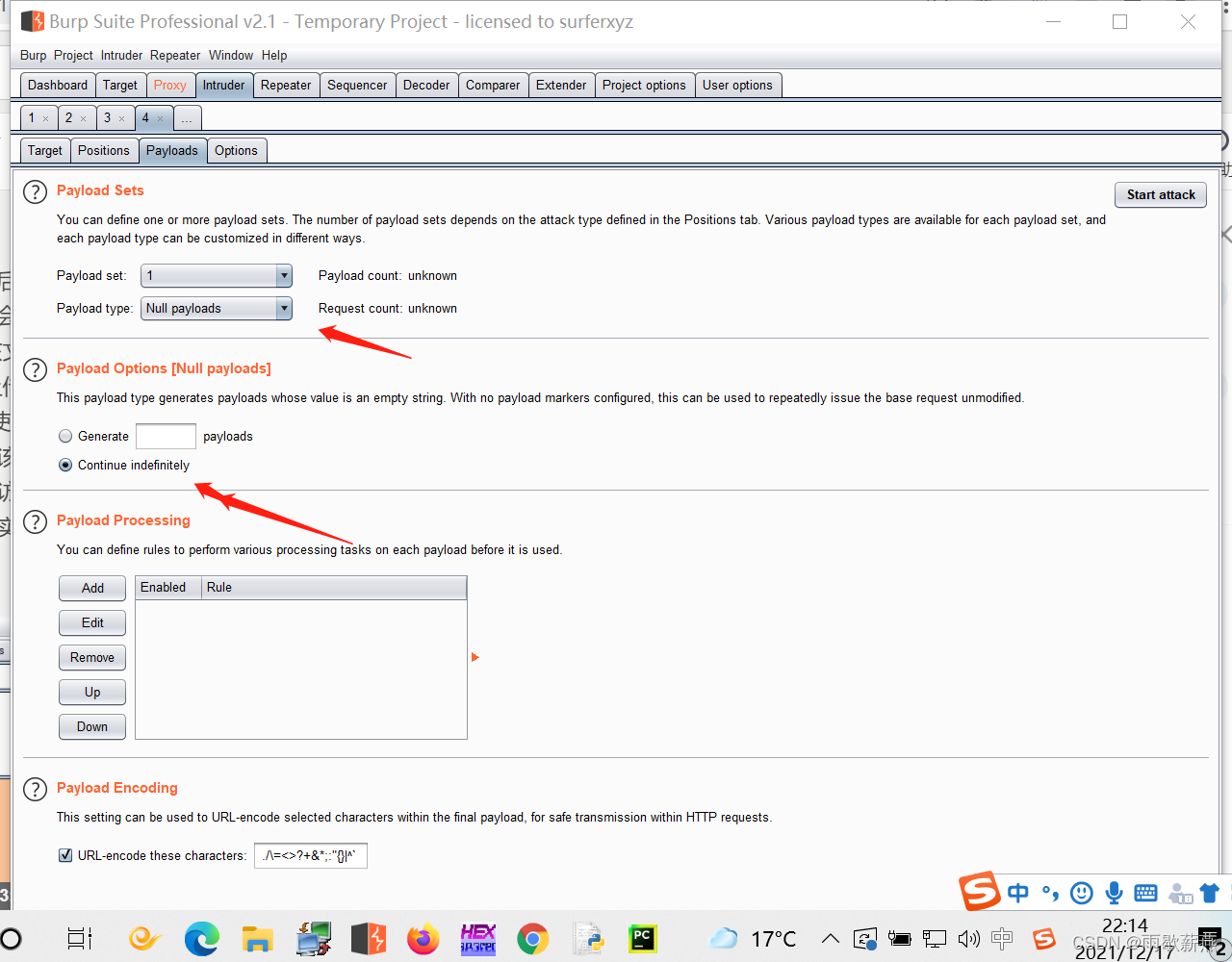Open the Python file taskbar icon
1232x962 pixels.
(587, 938)
